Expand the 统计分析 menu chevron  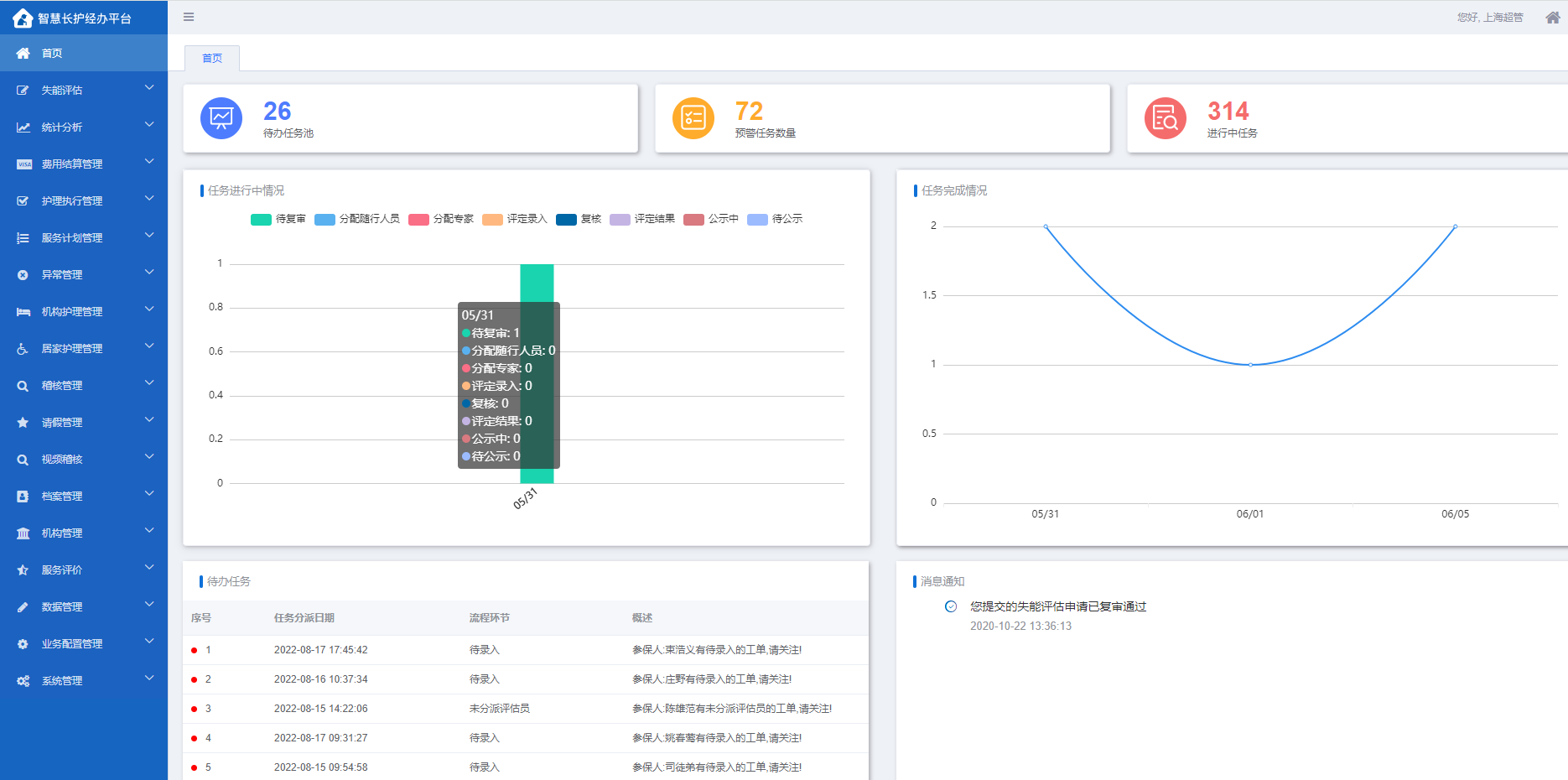tap(149, 124)
